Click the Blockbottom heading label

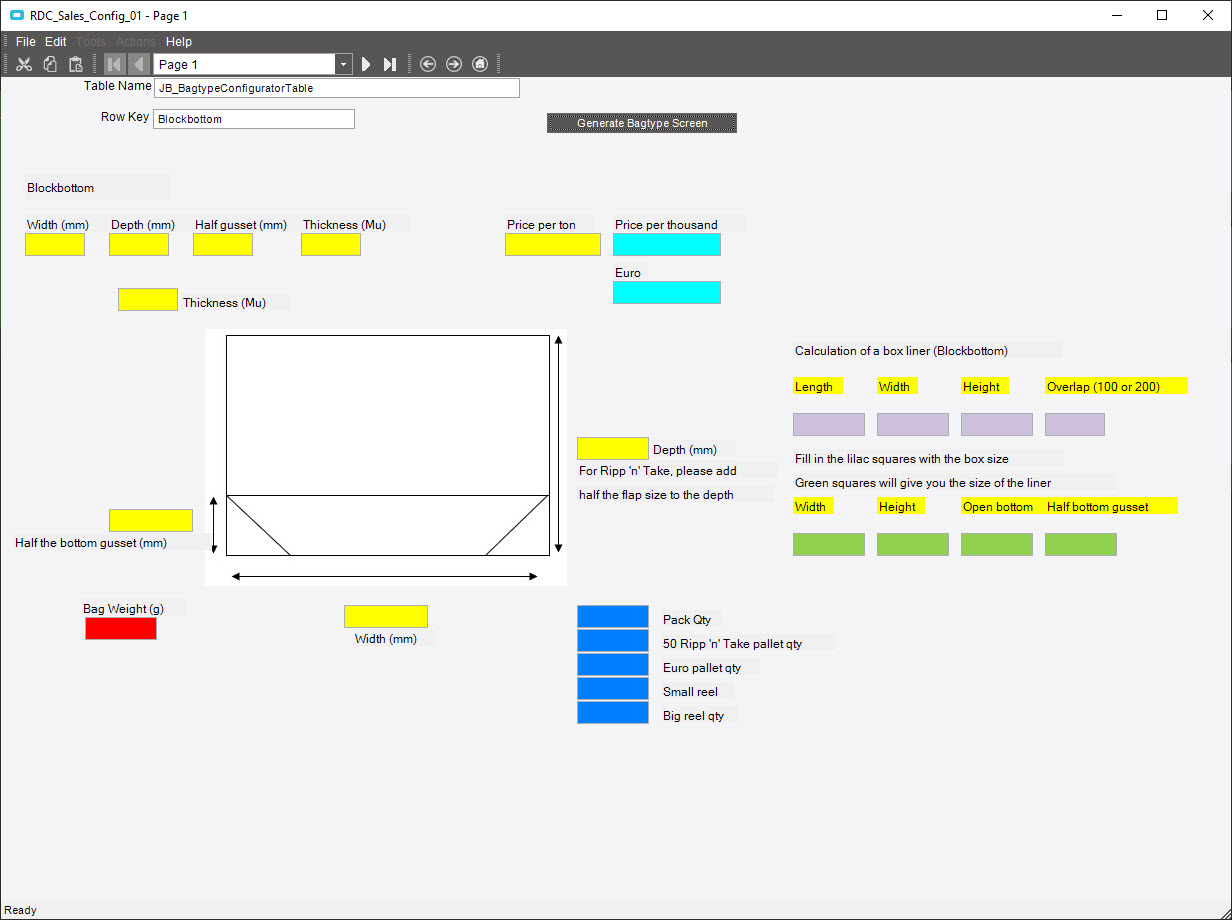[61, 187]
